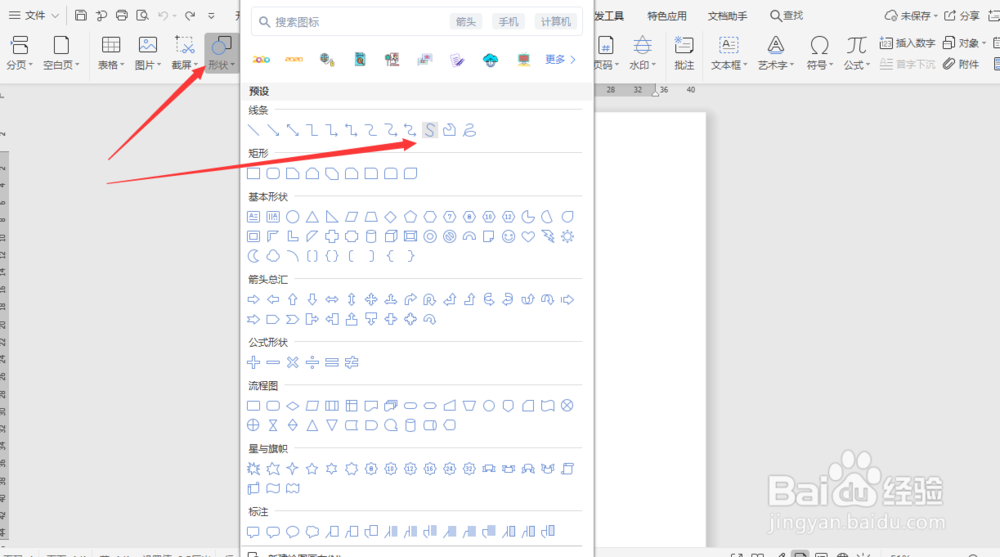Insert the multiply sign formula shape
Viewport: 1000px width, 557px height.
click(293, 362)
